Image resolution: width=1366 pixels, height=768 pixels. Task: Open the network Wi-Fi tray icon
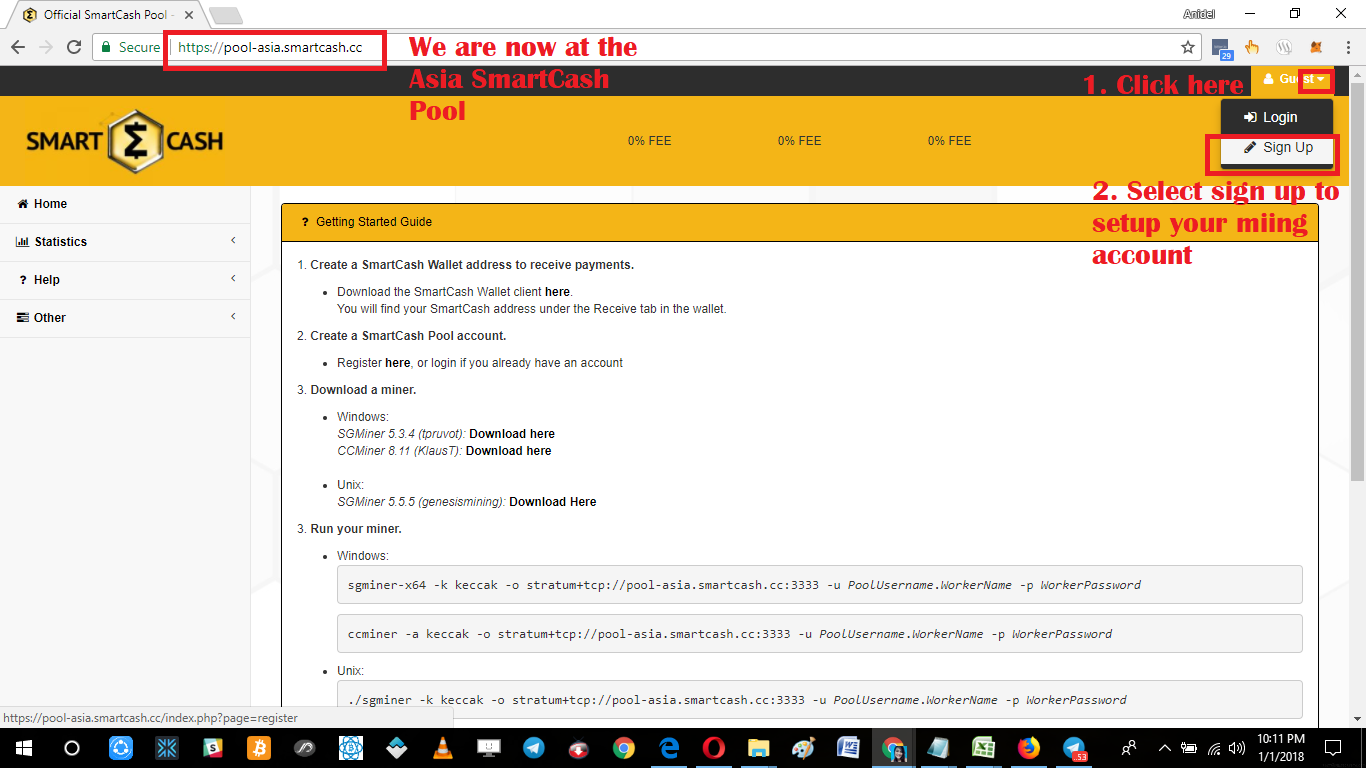pyautogui.click(x=1214, y=747)
